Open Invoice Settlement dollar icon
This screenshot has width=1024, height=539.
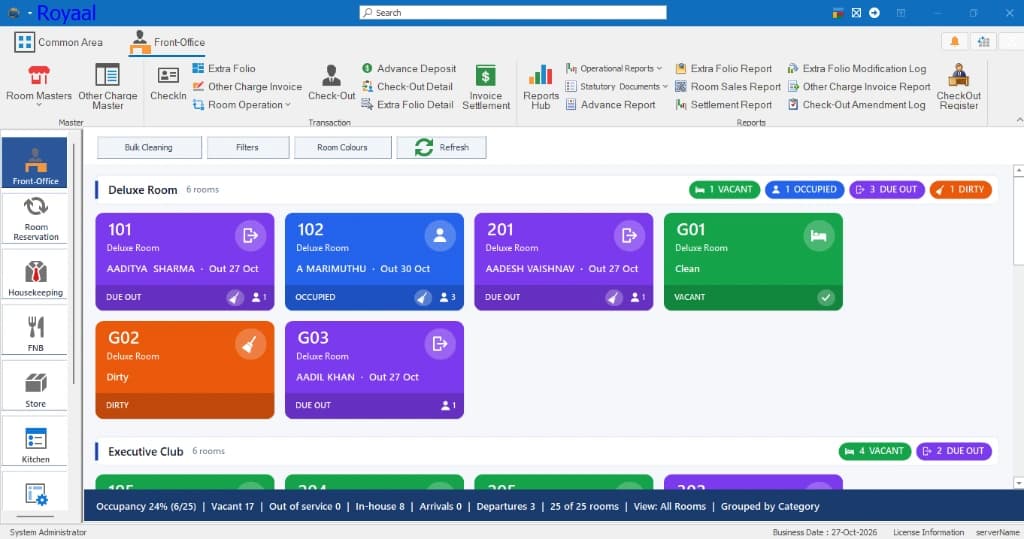485,75
